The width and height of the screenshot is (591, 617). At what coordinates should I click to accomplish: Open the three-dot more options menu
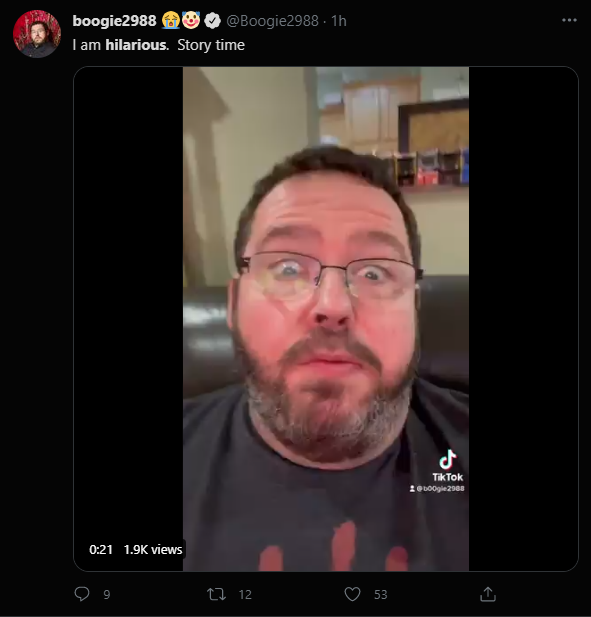(569, 20)
